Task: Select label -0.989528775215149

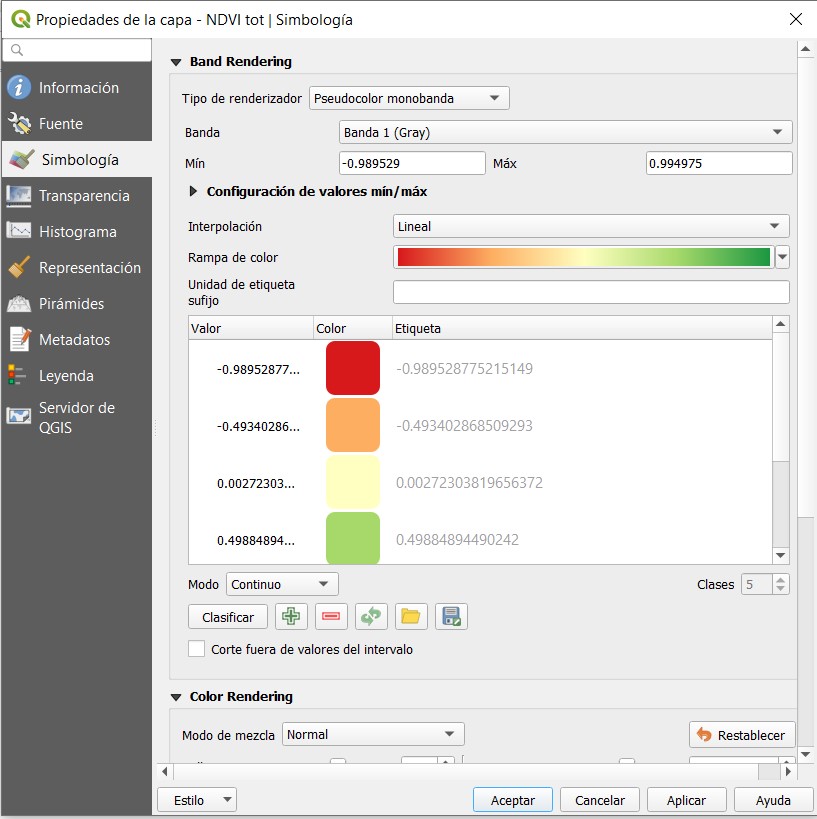Action: point(464,369)
